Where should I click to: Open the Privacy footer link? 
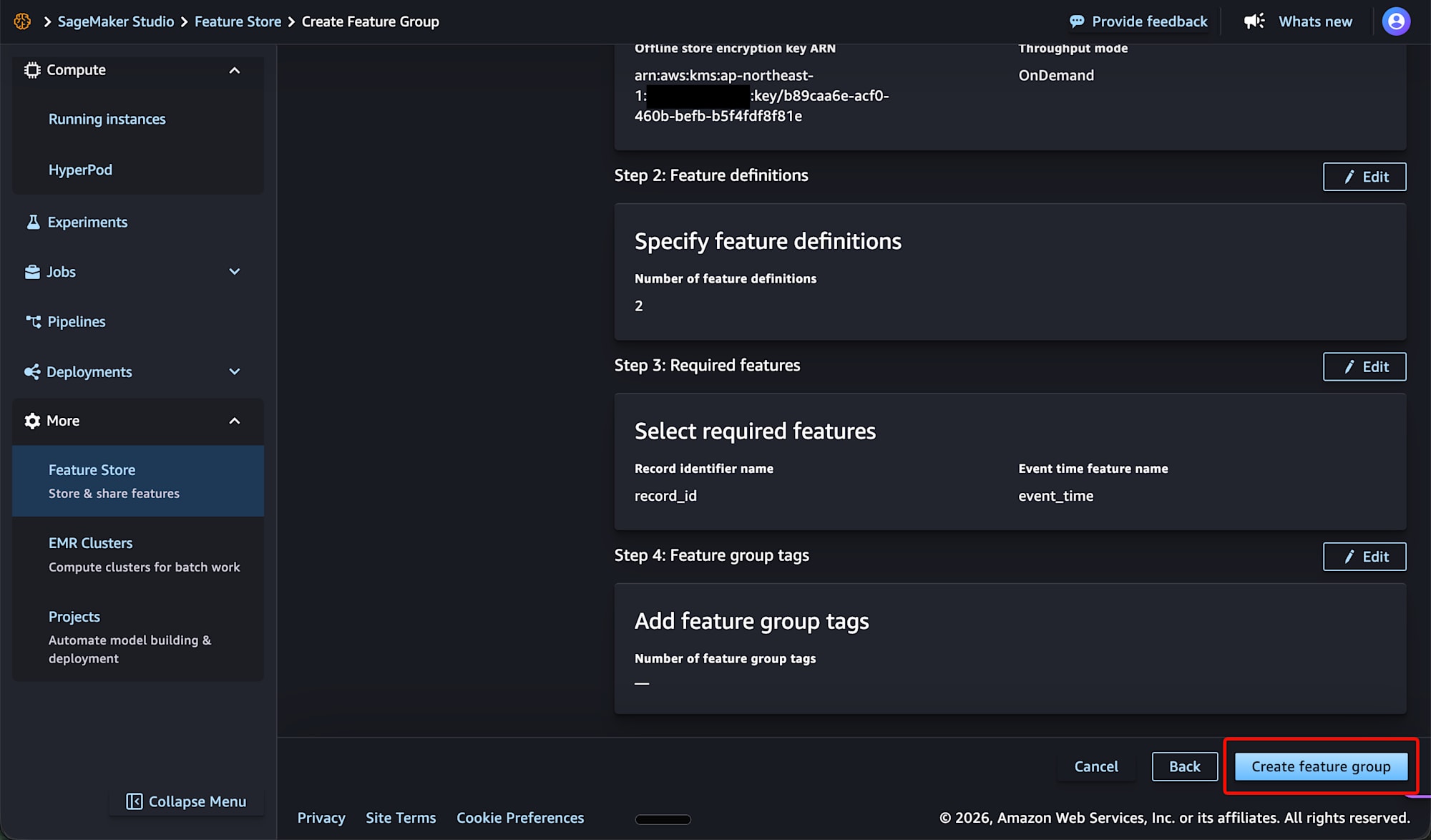pyautogui.click(x=321, y=818)
